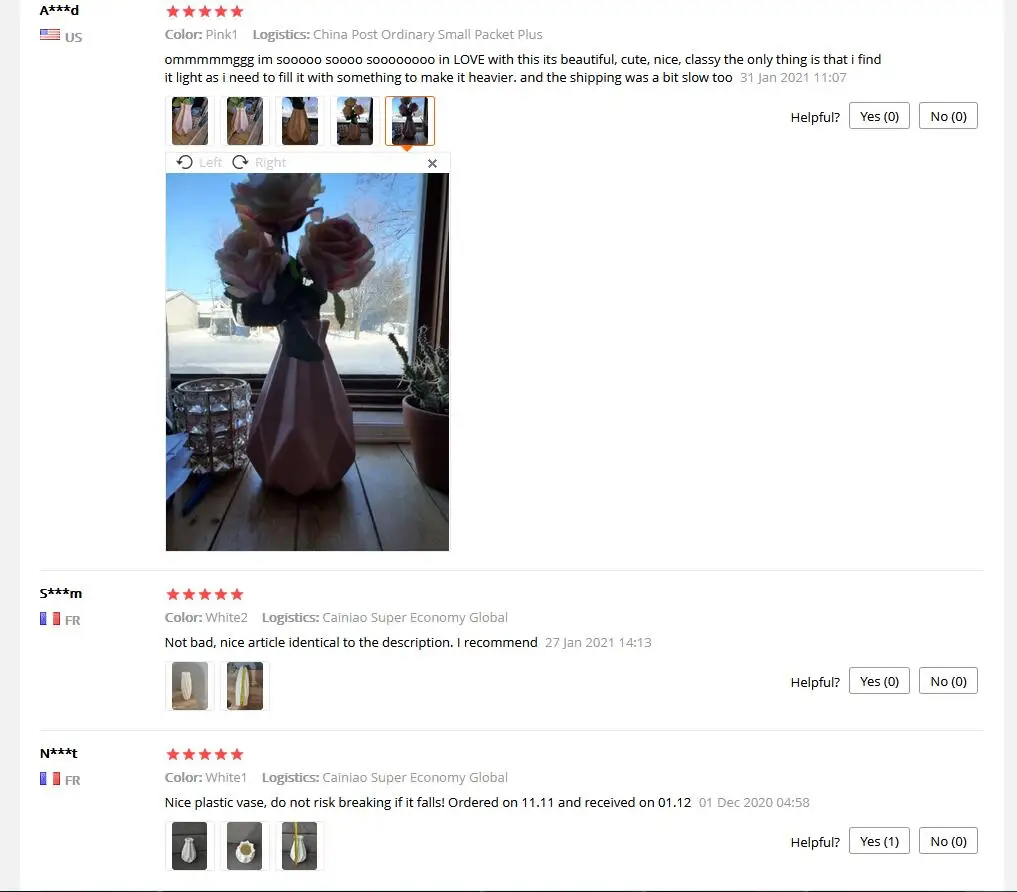Click Yes (0) on S***m's review
The height and width of the screenshot is (892, 1017).
(879, 681)
